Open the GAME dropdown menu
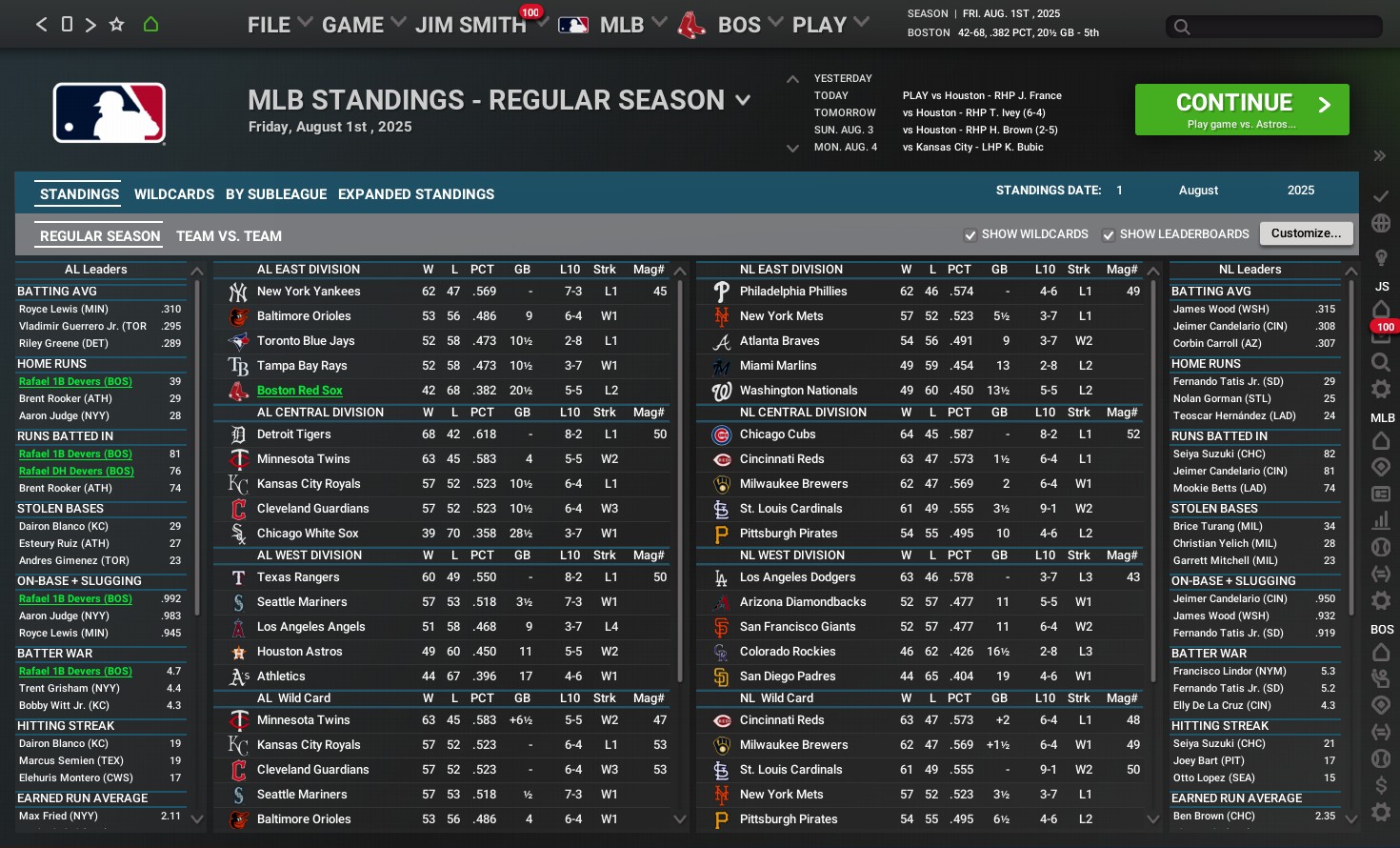 coord(364,25)
